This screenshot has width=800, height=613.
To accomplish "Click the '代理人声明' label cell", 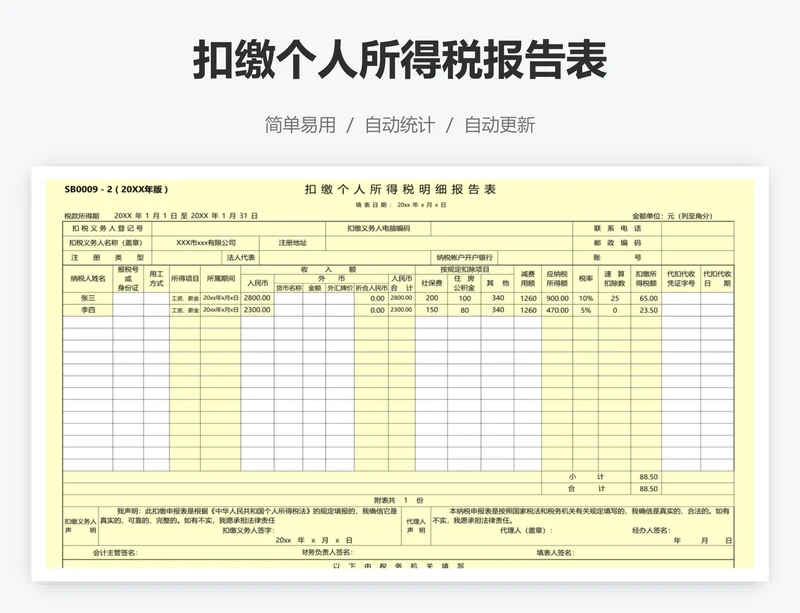I will click(416, 526).
